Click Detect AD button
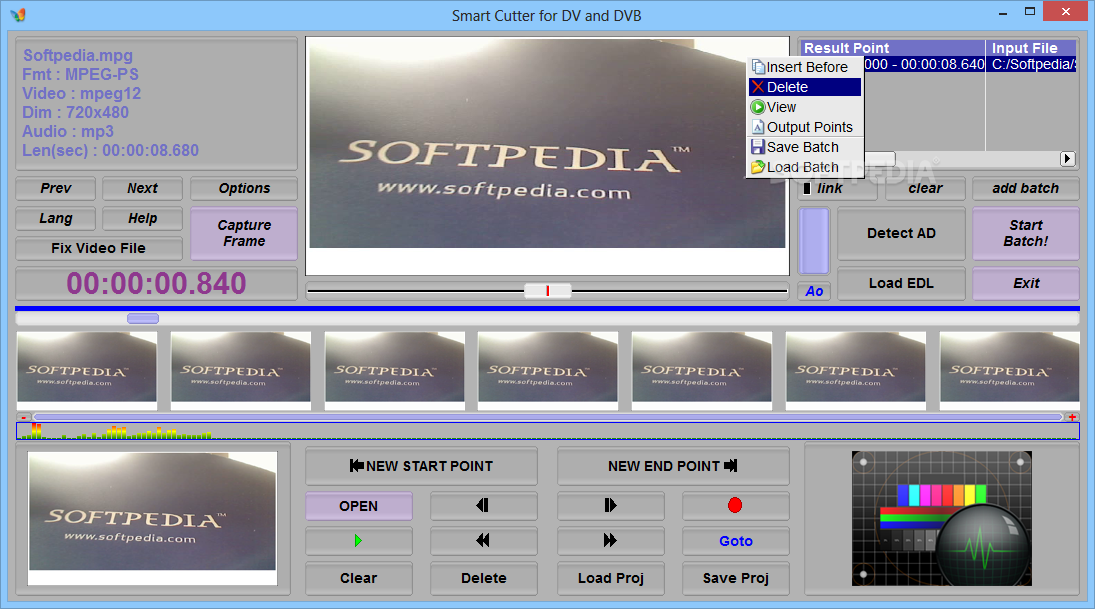Viewport: 1095px width, 609px height. [902, 234]
